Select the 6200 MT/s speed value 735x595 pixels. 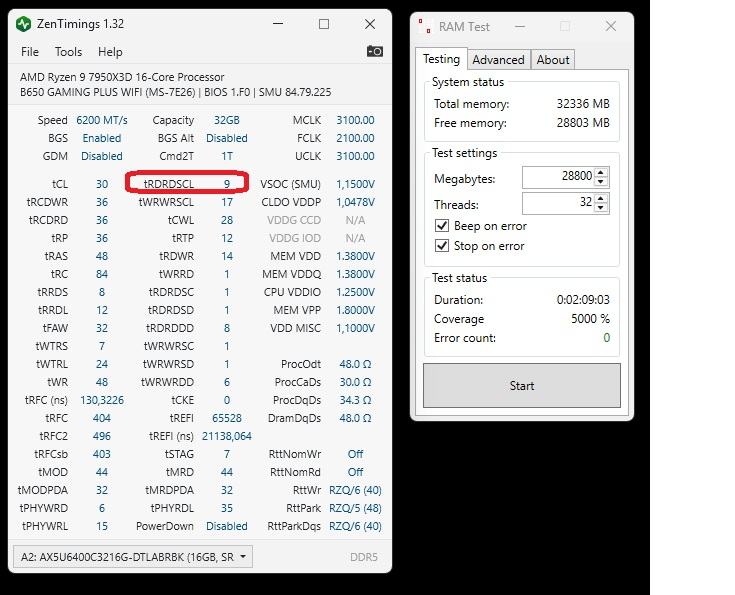tap(102, 120)
